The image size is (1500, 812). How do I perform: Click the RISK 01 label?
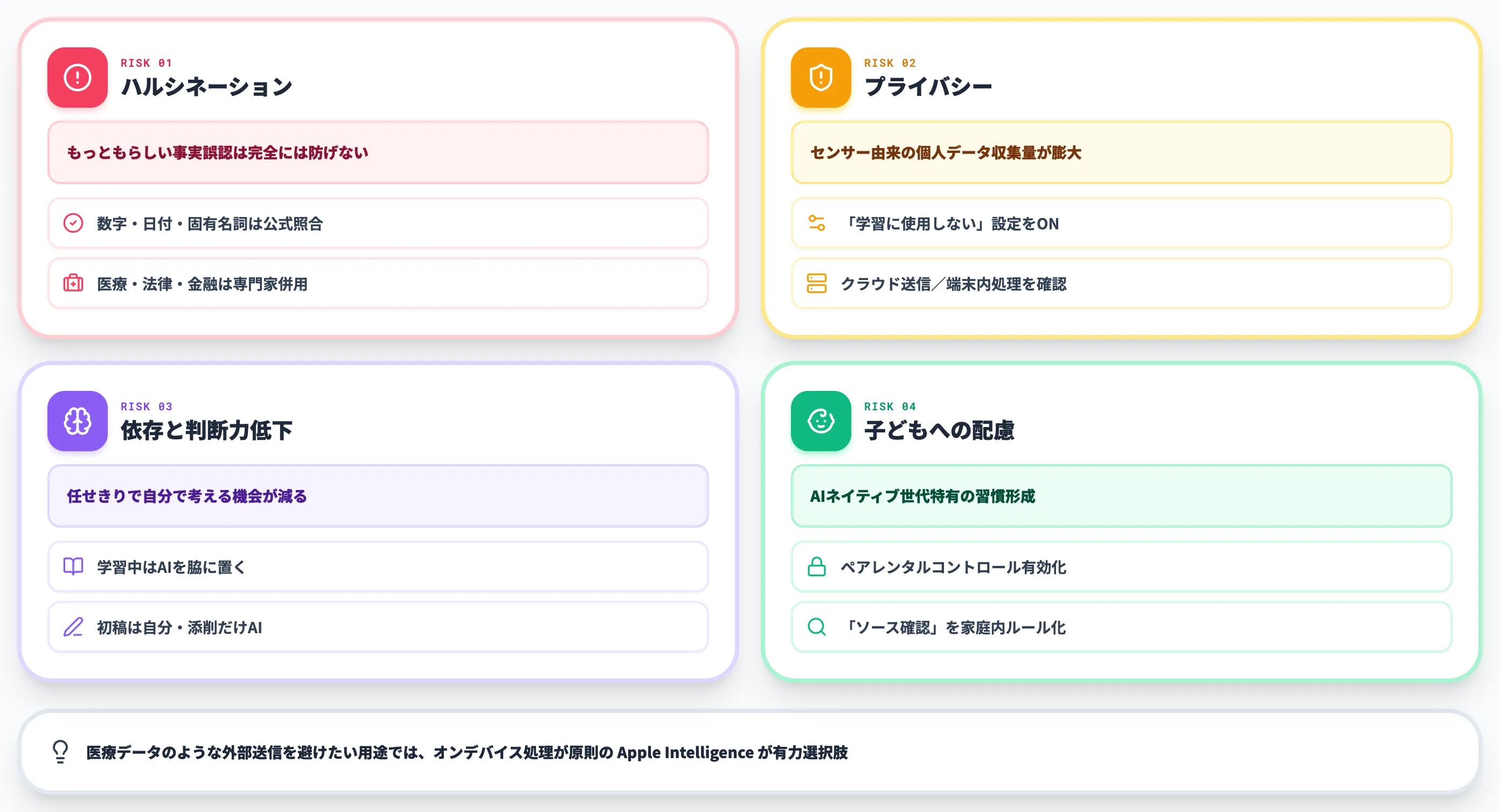(146, 63)
